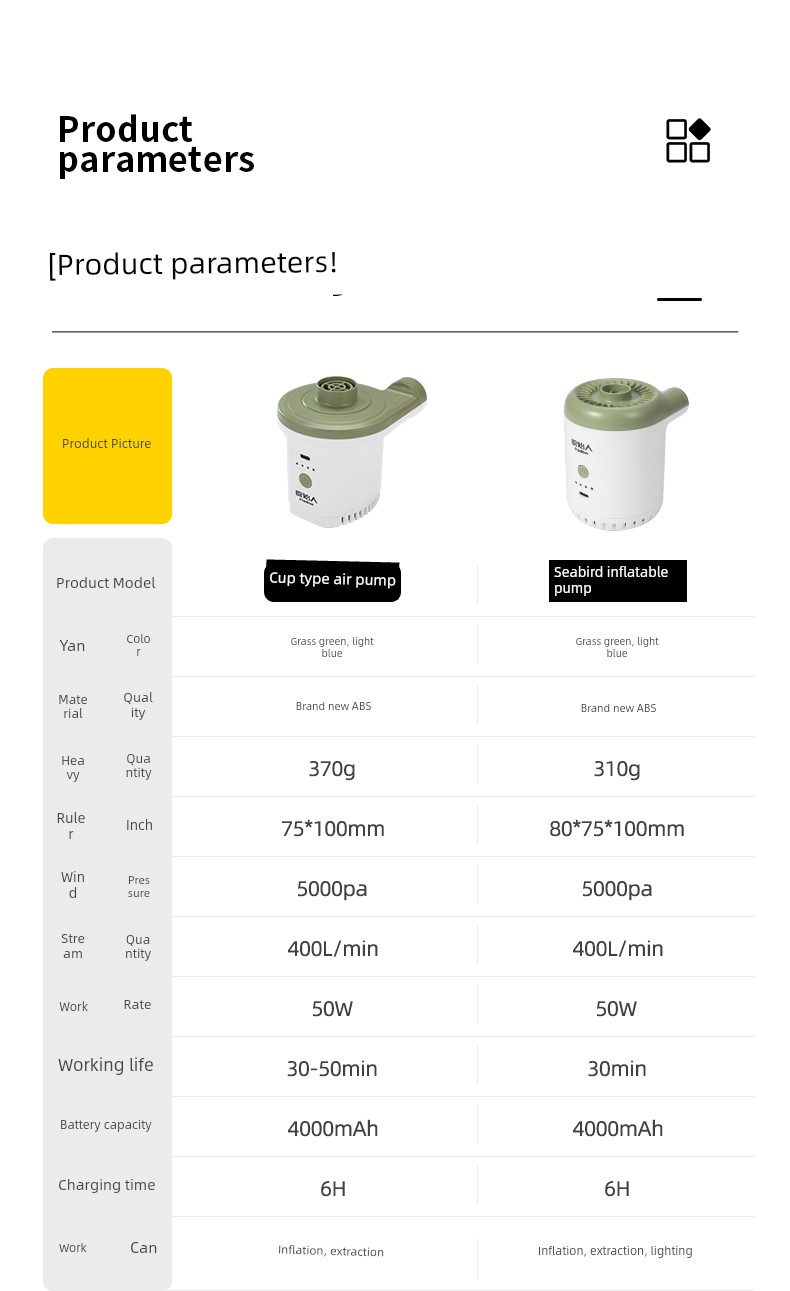Click the 75*100mm size value

tap(333, 828)
